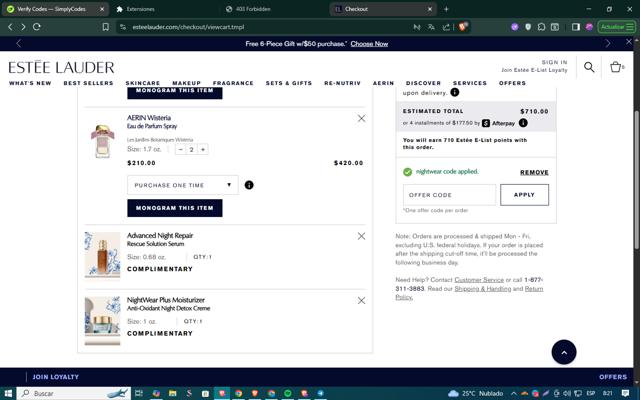Open Sets & Gifts menu
640x400 pixels.
pyautogui.click(x=289, y=83)
